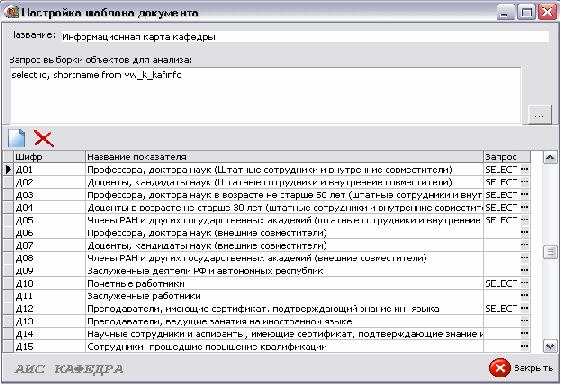This screenshot has width=561, height=385.
Task: Click the red circle X icon by Закрыть
Action: (500, 368)
